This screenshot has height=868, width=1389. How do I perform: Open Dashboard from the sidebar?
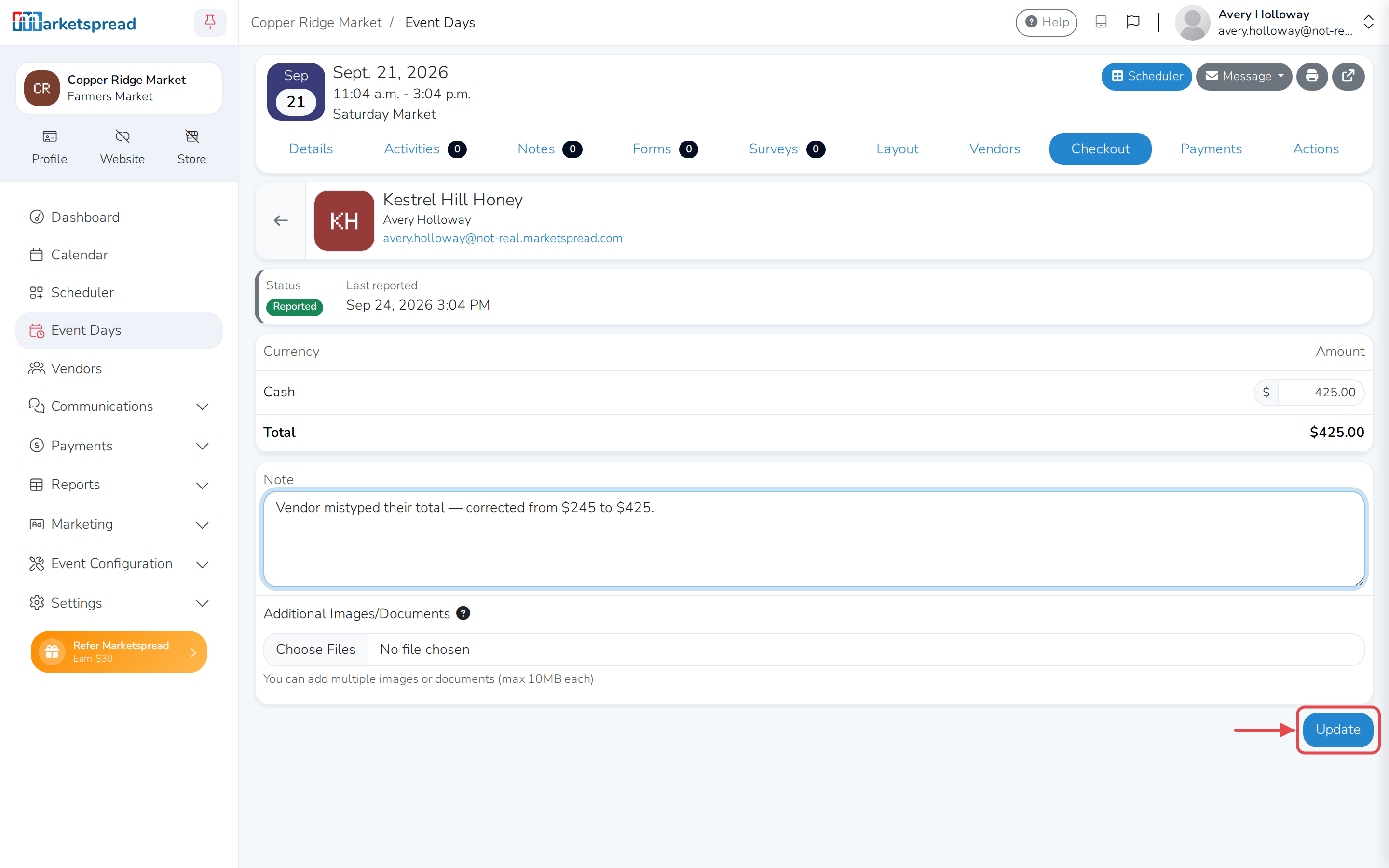pos(119,217)
